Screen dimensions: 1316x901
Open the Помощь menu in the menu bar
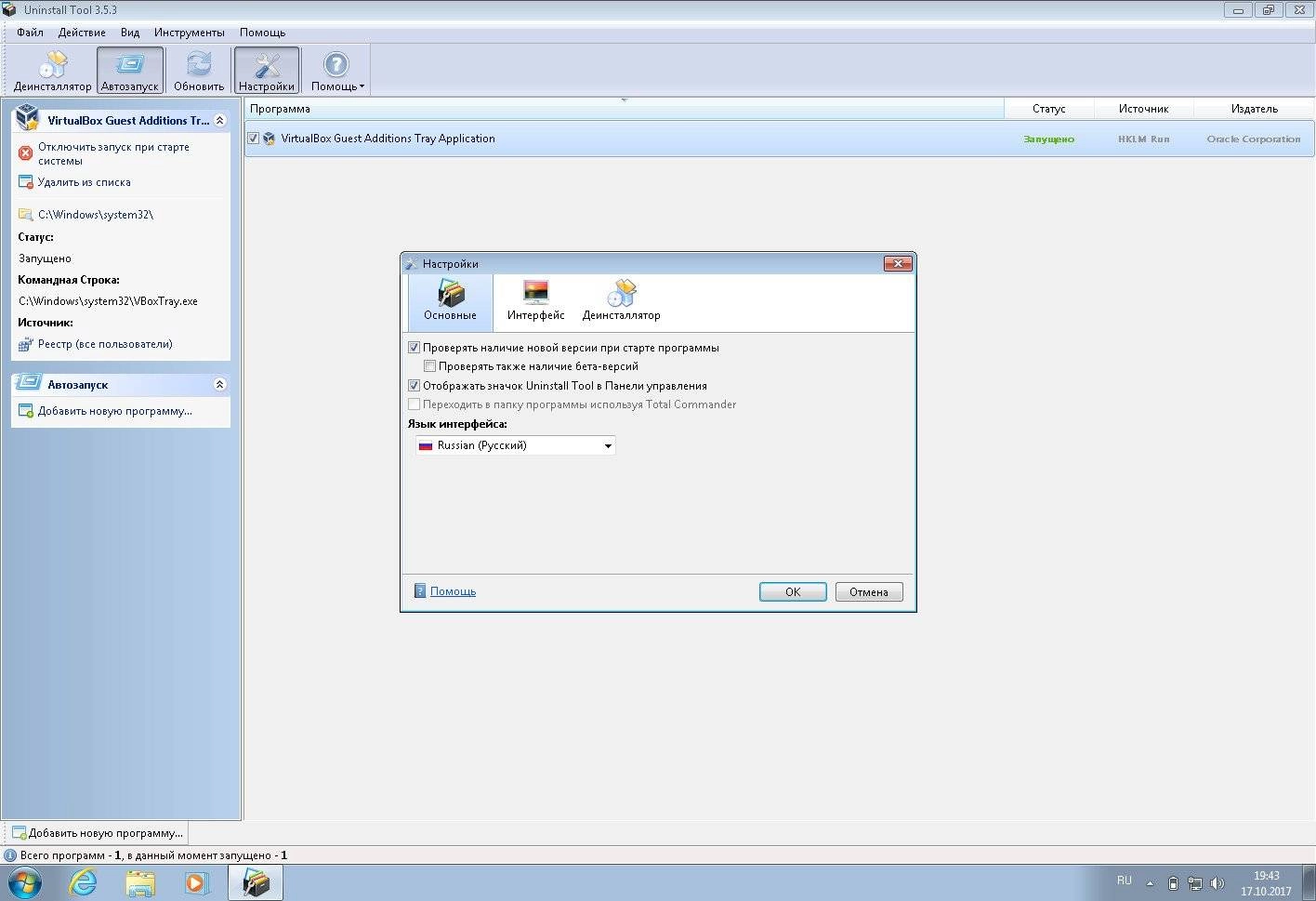[263, 33]
